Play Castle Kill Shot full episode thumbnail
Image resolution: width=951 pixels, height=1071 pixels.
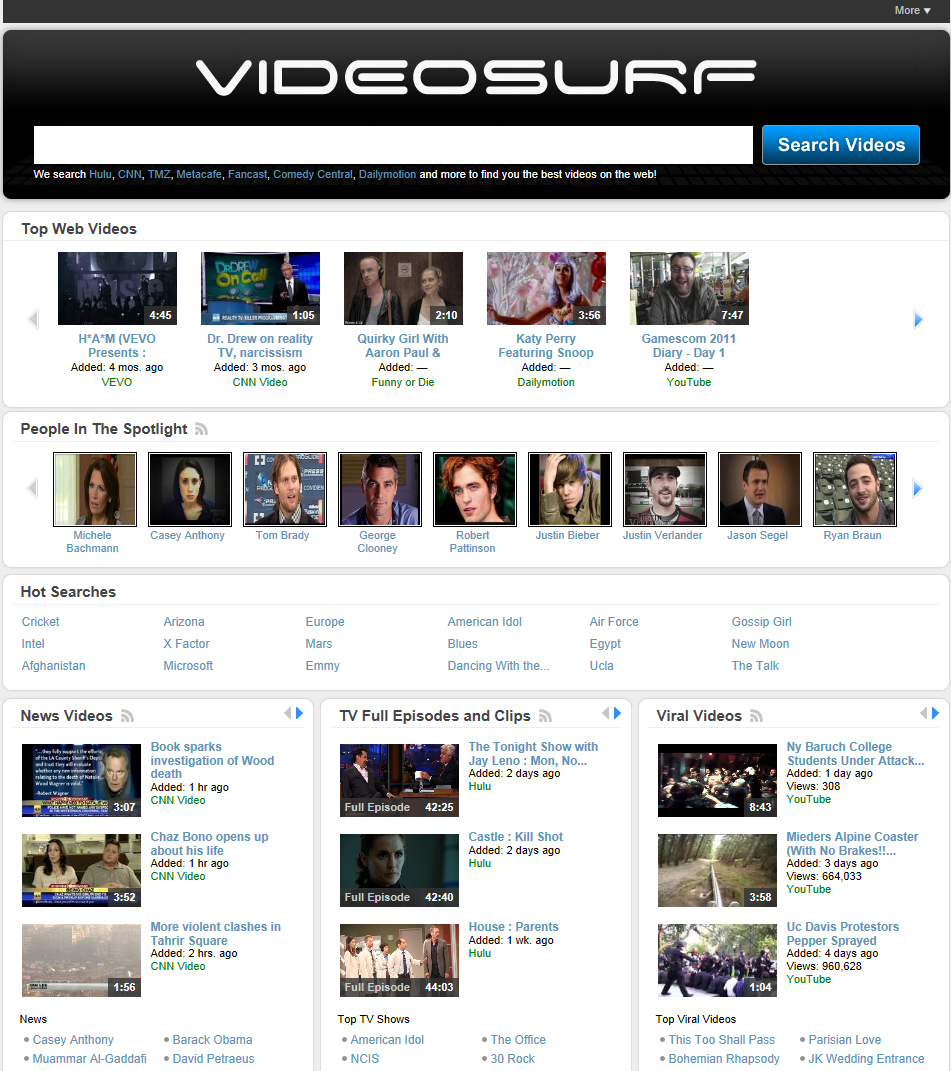(399, 870)
